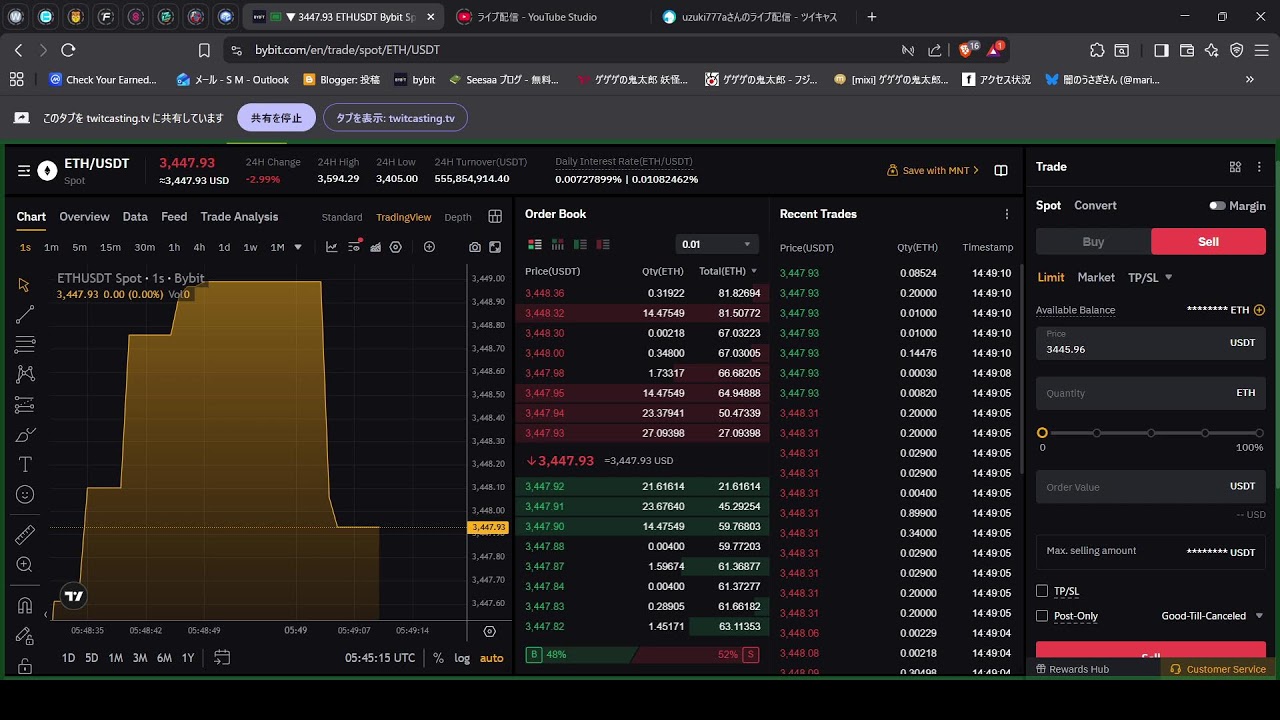The image size is (1280, 720).
Task: Open the 0.01 tick size dropdown
Action: pyautogui.click(x=716, y=243)
